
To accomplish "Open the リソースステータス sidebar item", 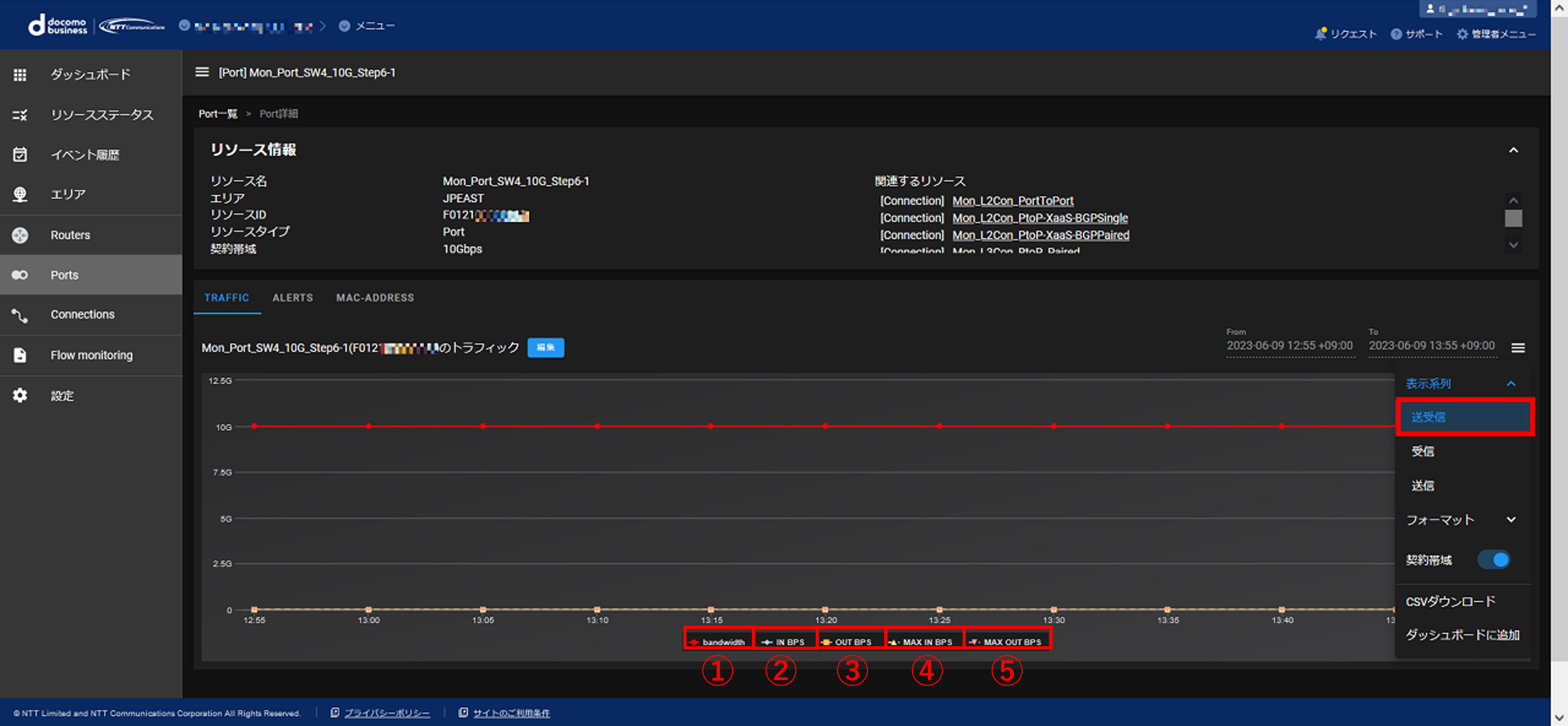I will [x=91, y=115].
